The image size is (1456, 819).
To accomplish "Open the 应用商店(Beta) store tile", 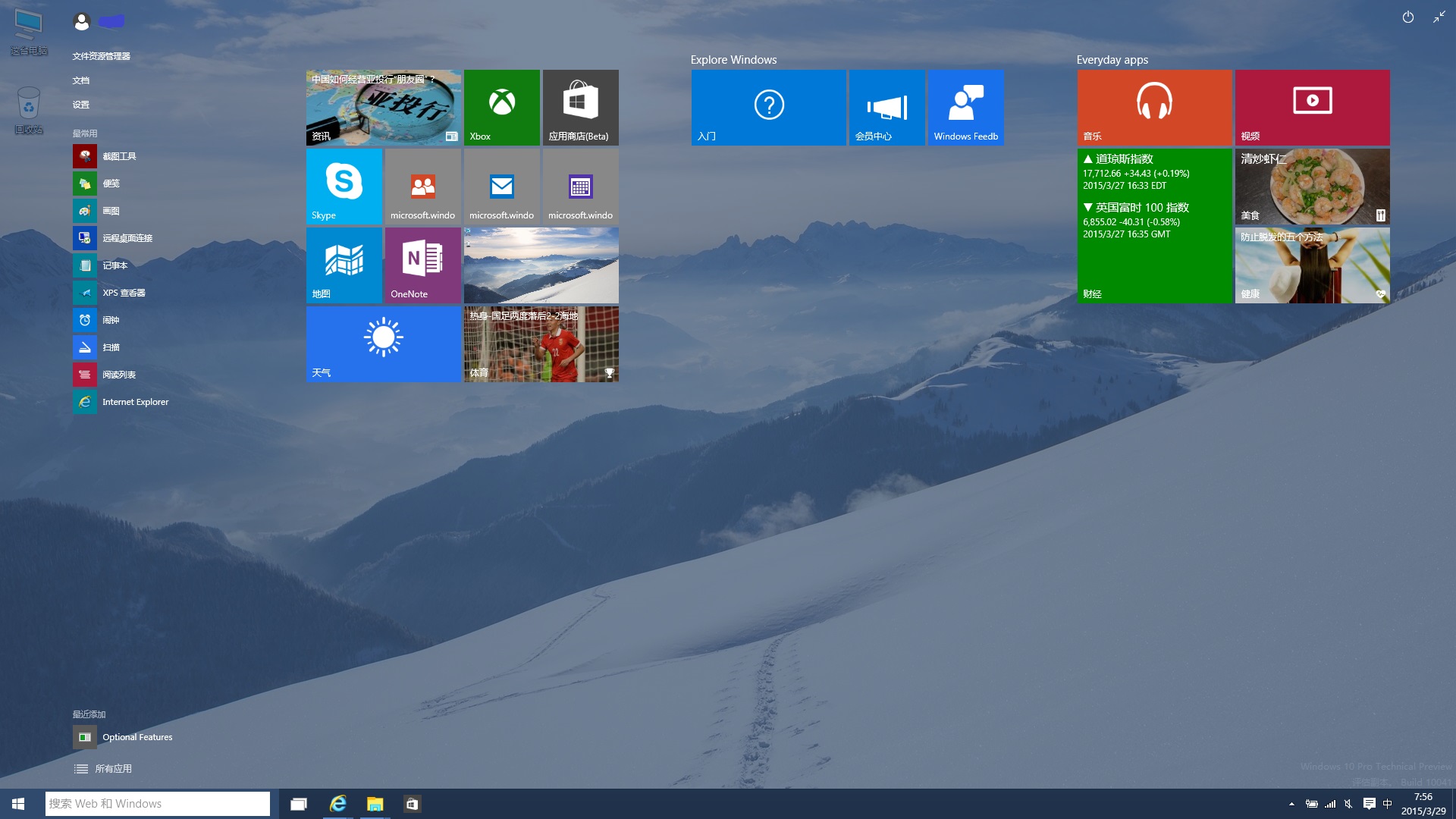I will coord(580,107).
